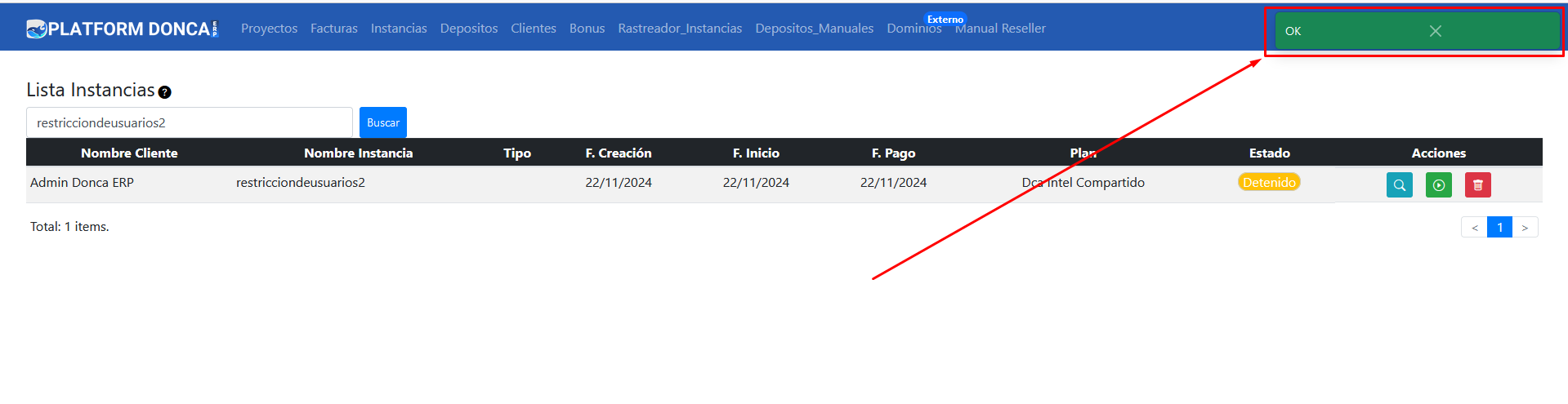Go to Facturas section

333,29
